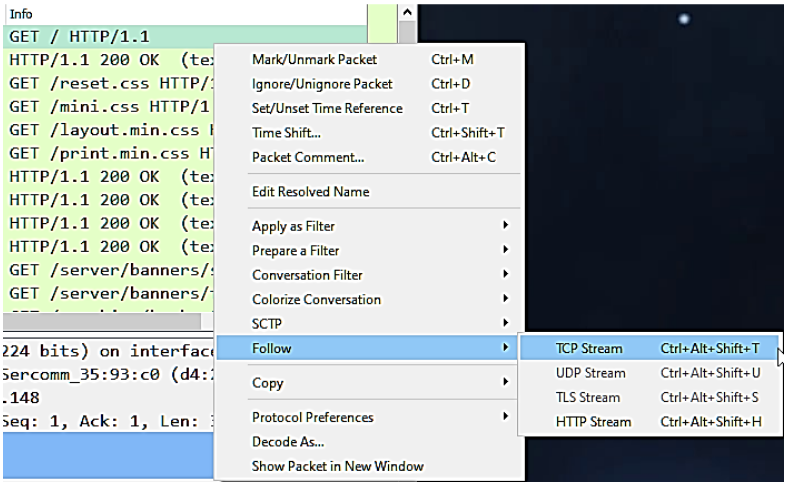Viewport: 788px width, 482px height.
Task: Follow the TCP Stream
Action: pyautogui.click(x=649, y=348)
